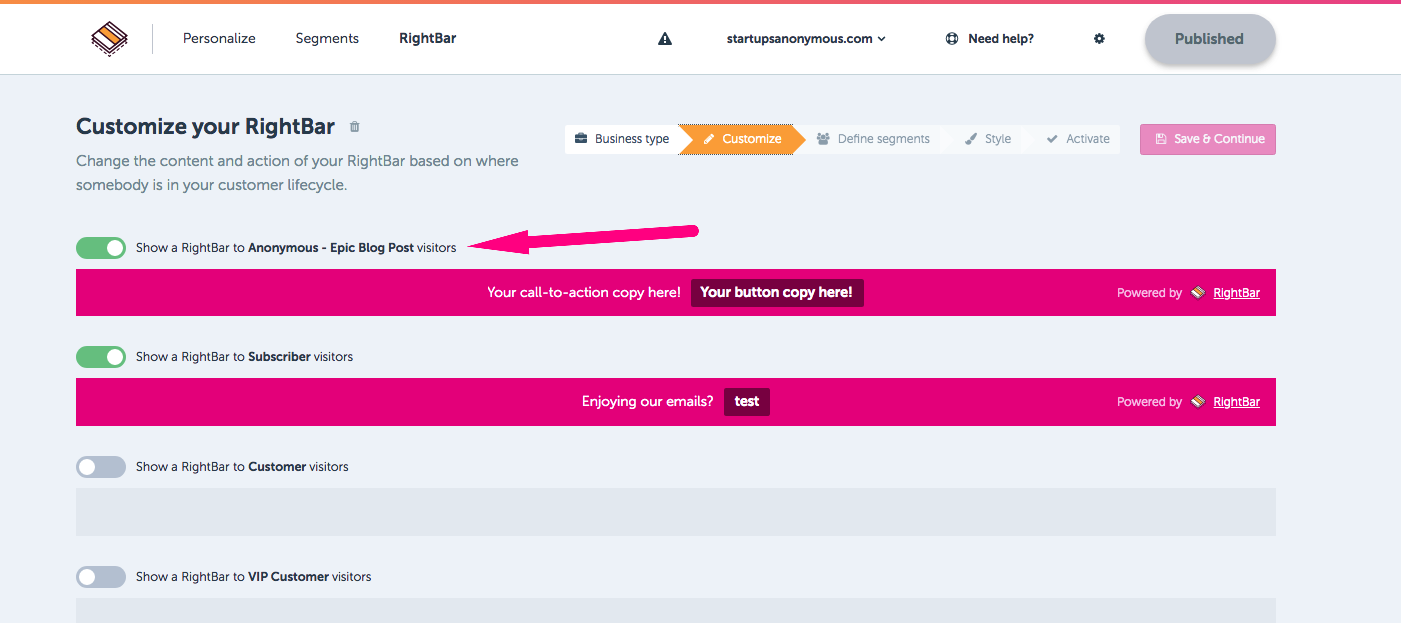Open the Personalize menu
The image size is (1401, 623).
[219, 39]
